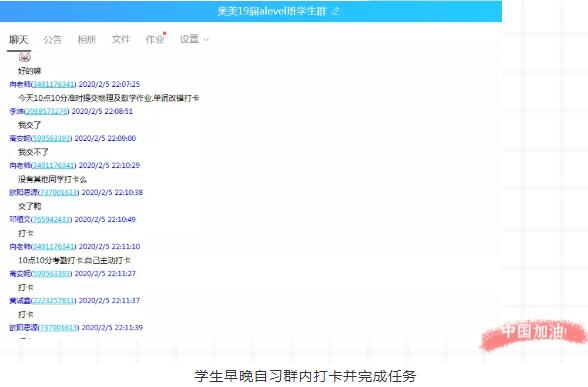Viewport: 588px width, 387px height.
Task: Click sender name before 765942433
Action: [x=20, y=219]
